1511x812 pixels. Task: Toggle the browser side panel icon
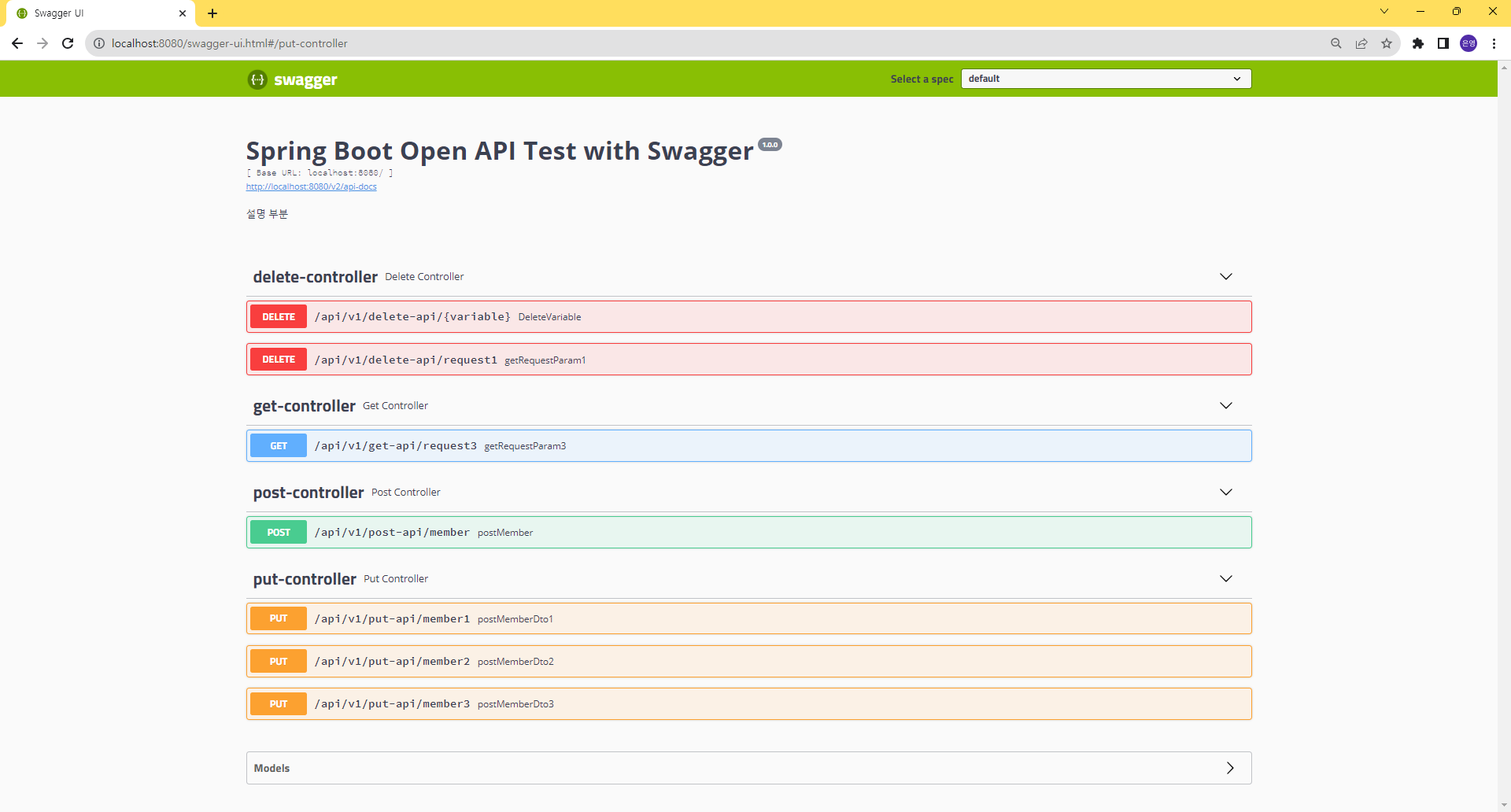(1443, 43)
